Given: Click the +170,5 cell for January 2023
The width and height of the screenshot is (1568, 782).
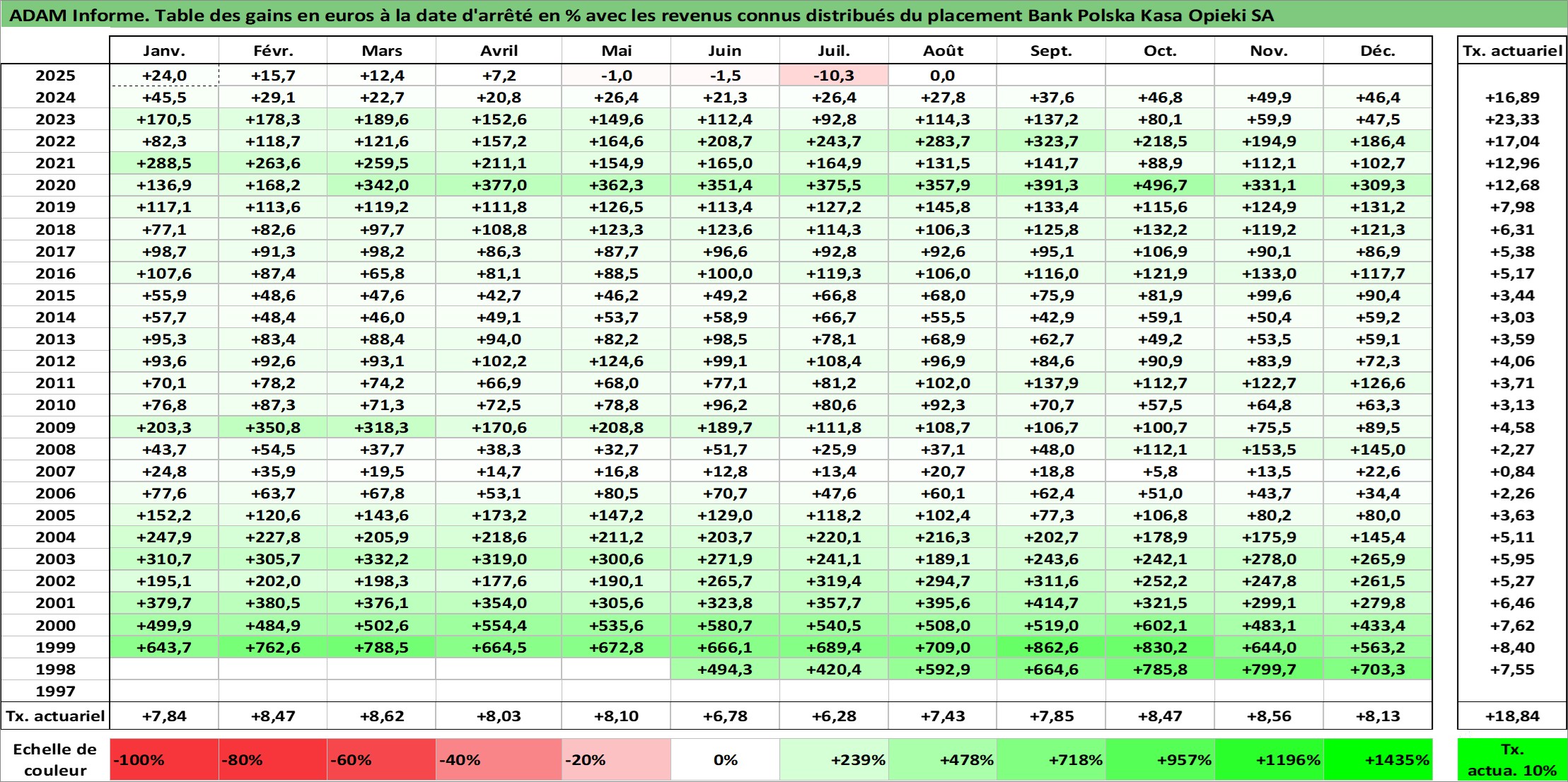Looking at the screenshot, I should click(164, 119).
